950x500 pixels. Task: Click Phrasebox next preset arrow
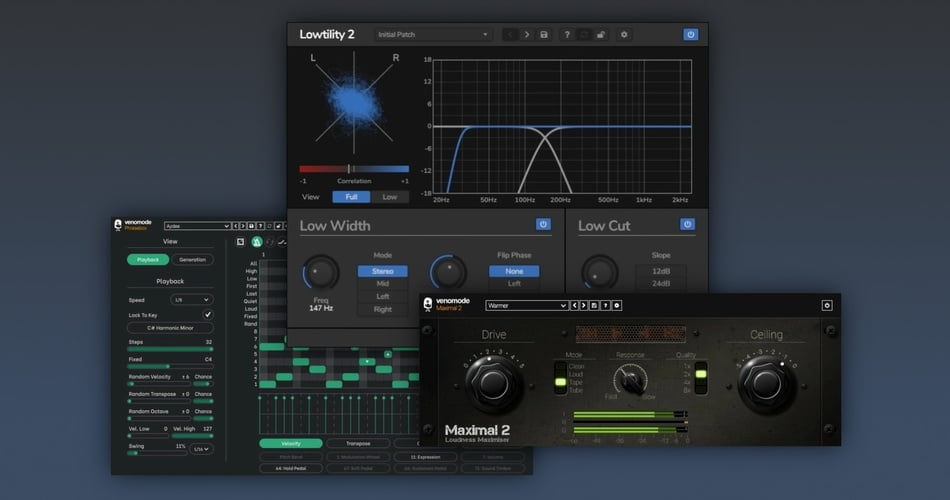pos(243,226)
